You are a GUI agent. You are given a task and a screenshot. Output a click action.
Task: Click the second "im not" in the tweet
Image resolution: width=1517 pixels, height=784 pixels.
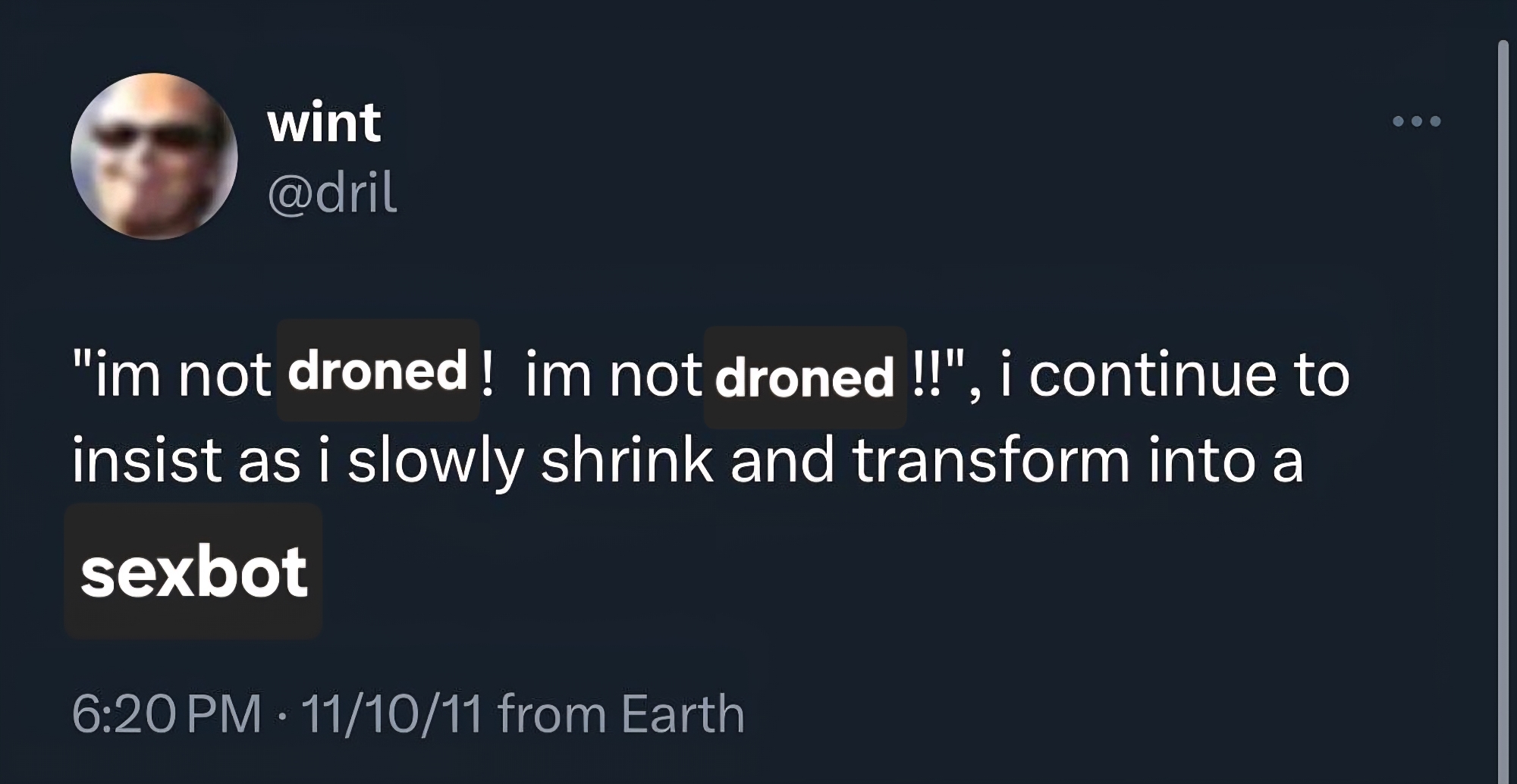(x=613, y=375)
